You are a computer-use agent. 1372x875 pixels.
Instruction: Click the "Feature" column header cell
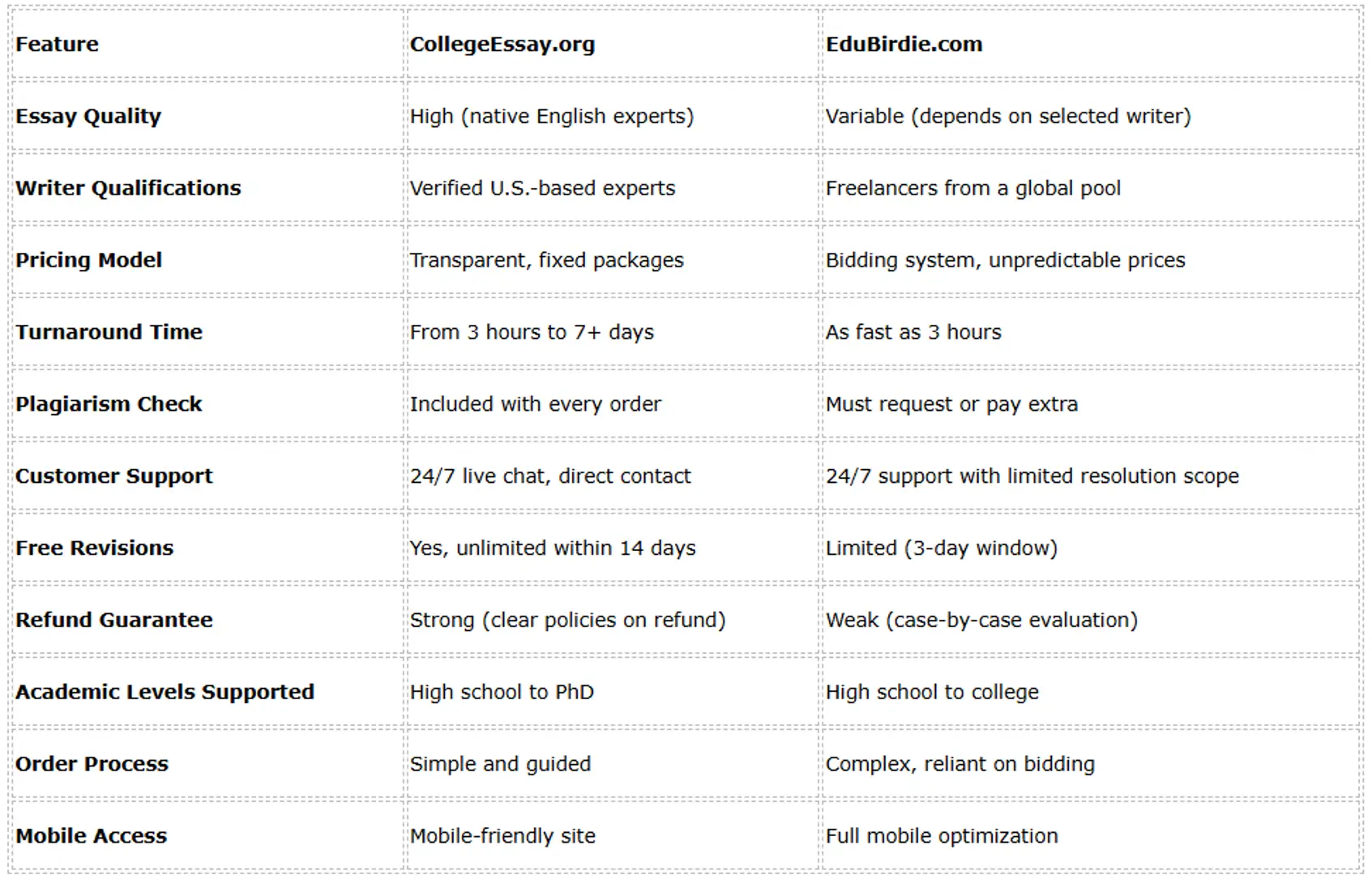point(58,45)
